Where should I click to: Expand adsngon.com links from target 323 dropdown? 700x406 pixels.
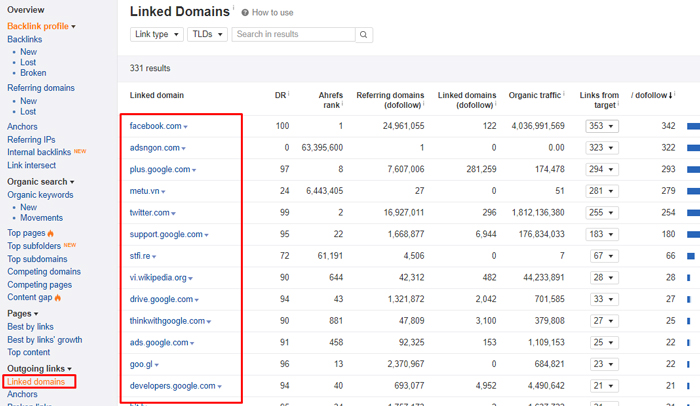coord(602,148)
